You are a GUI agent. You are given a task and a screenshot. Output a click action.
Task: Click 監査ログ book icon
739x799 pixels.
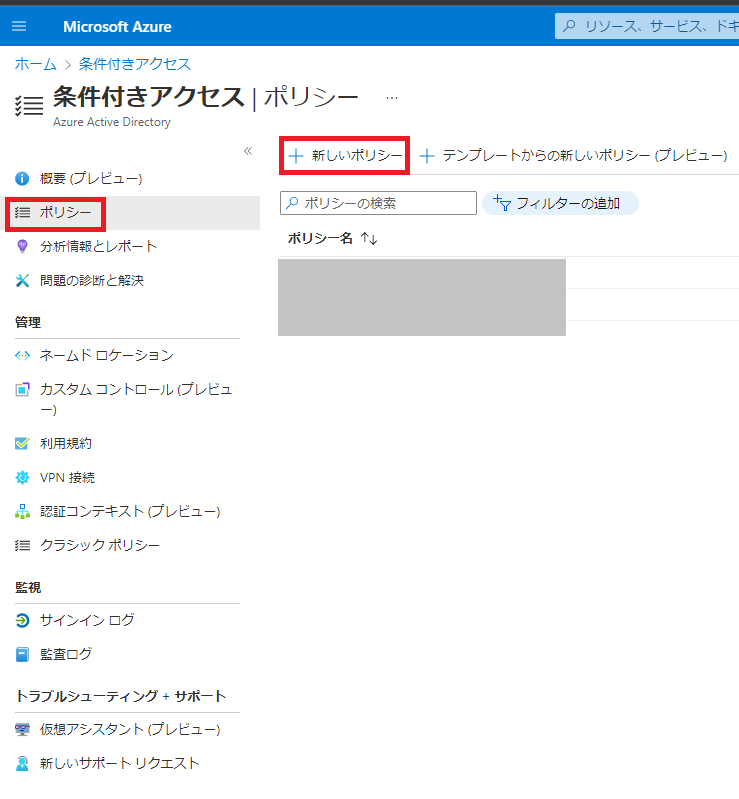click(x=22, y=654)
